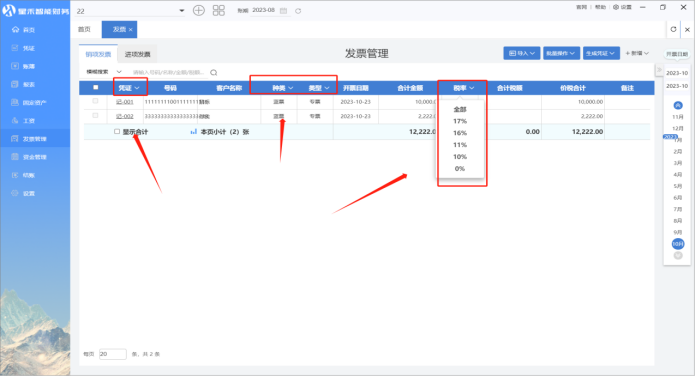Click the round up-arrow in month list
695x377 pixels.
pyautogui.click(x=678, y=105)
